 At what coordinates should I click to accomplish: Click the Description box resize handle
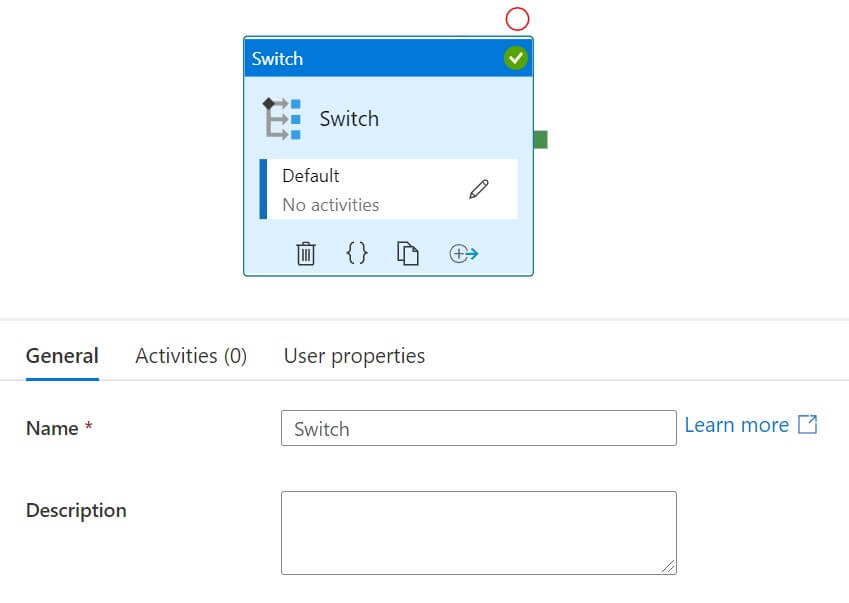tap(668, 566)
